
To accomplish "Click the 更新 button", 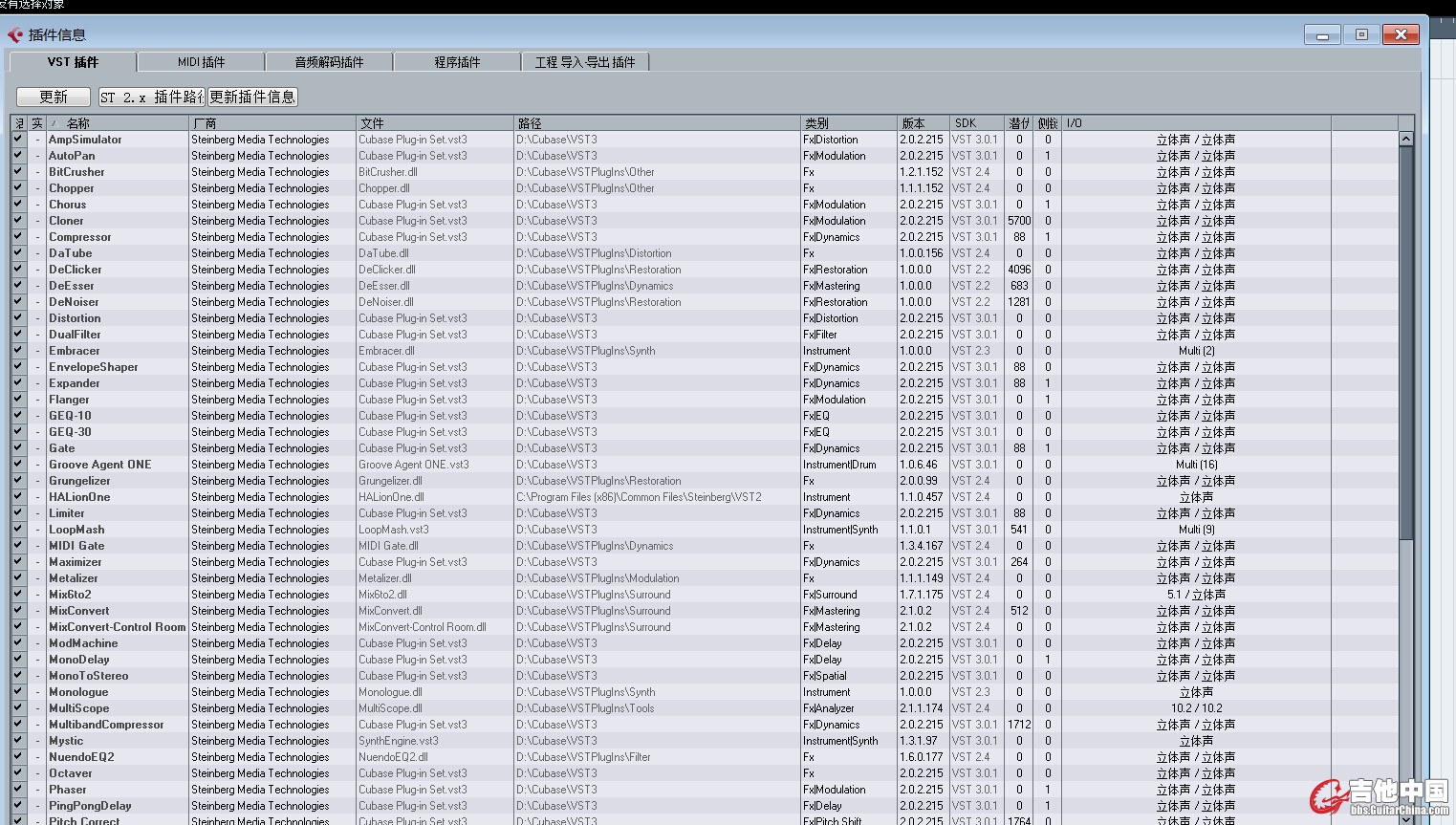I will point(54,97).
